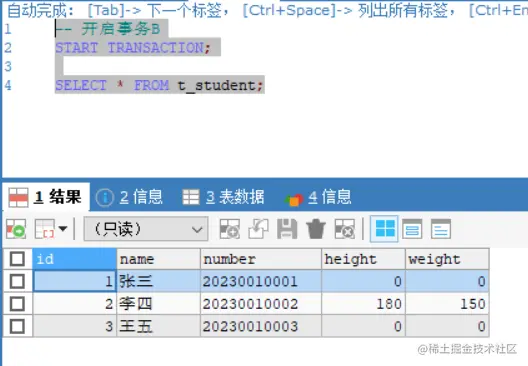The width and height of the screenshot is (528, 366).
Task: Select the height value 180
Action: (363, 304)
